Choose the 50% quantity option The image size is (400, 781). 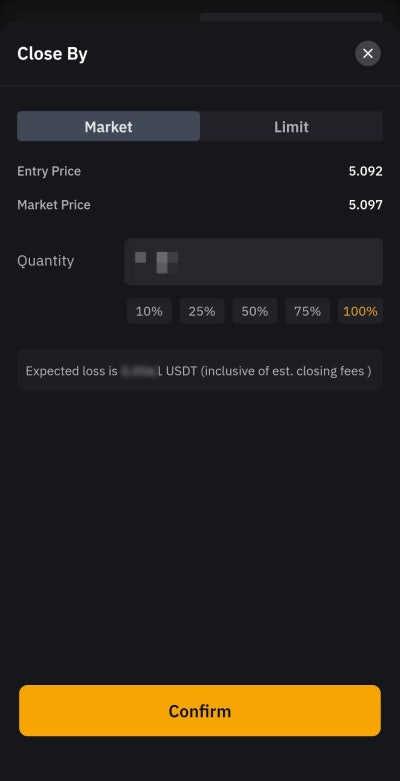click(255, 311)
